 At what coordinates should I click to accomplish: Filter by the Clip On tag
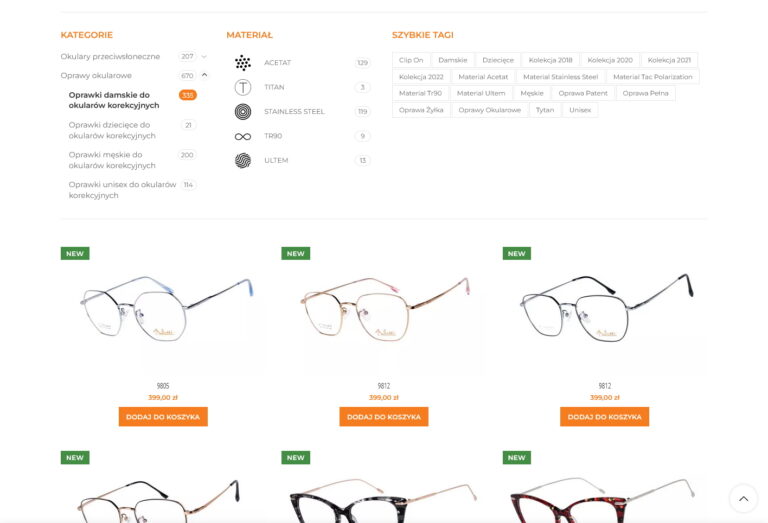[x=411, y=60]
